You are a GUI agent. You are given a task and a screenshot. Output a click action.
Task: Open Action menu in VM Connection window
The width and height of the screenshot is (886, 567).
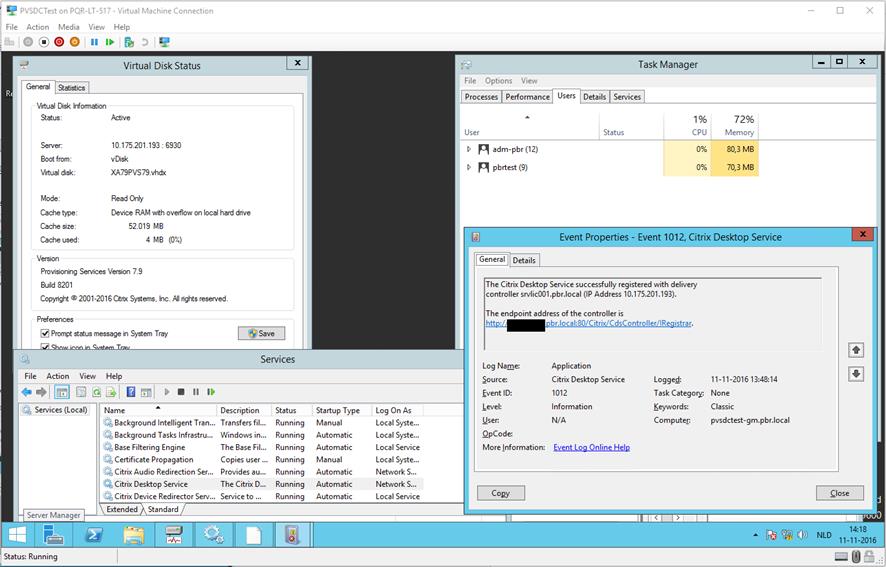coord(38,27)
